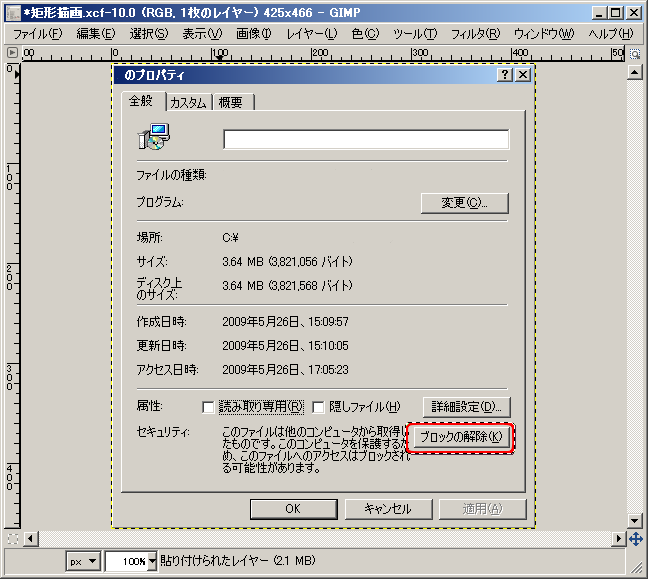Viewport: 648px width, 579px height.
Task: Toggle the Quick Mask button at bottom-left corner
Action: [x=13, y=538]
